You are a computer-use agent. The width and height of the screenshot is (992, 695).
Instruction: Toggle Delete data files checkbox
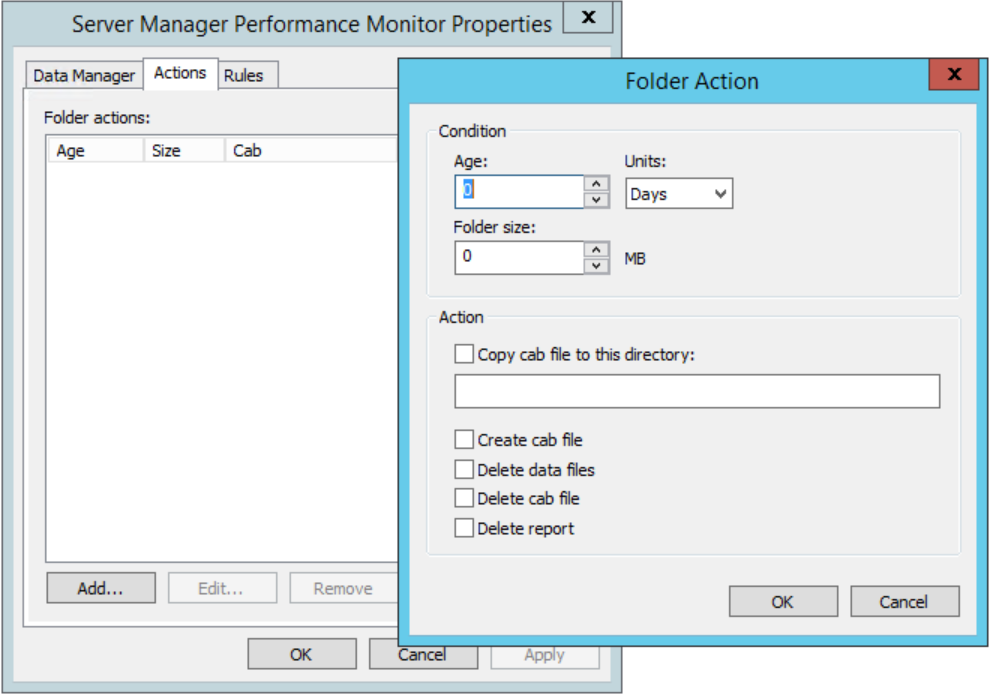tap(464, 469)
